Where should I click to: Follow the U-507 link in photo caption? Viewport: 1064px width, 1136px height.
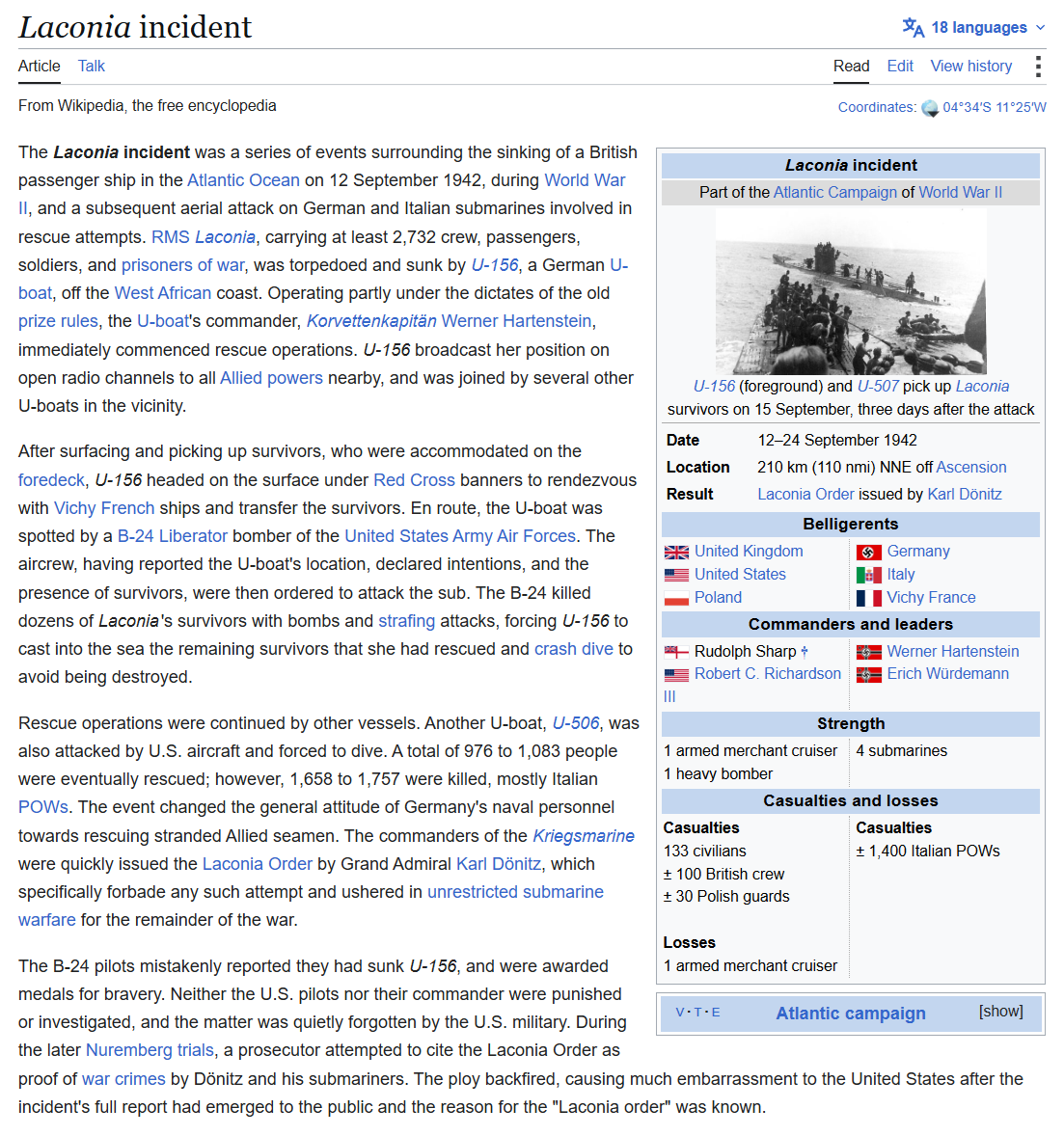coord(878,387)
